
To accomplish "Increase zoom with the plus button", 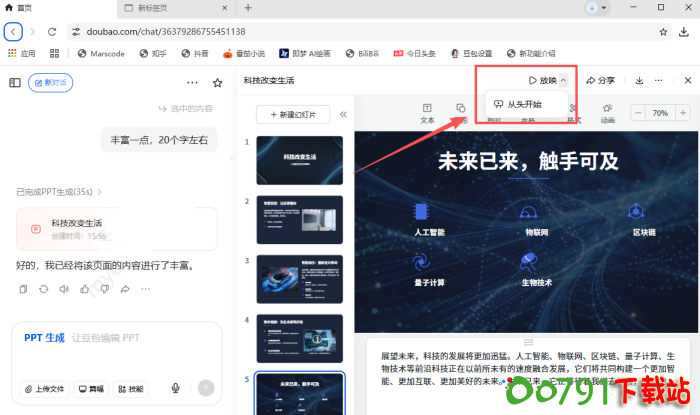I will pos(683,113).
